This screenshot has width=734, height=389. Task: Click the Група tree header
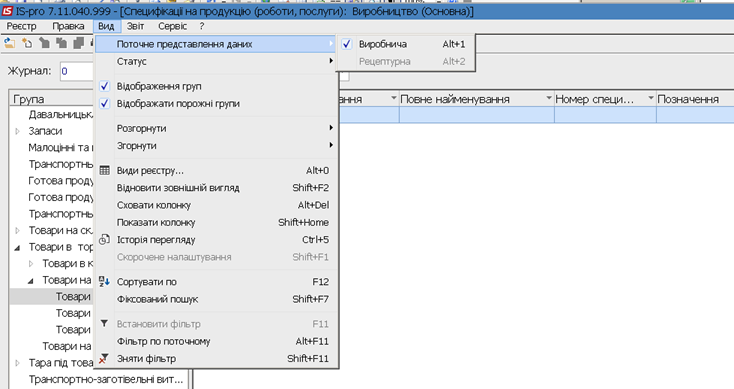tap(51, 99)
